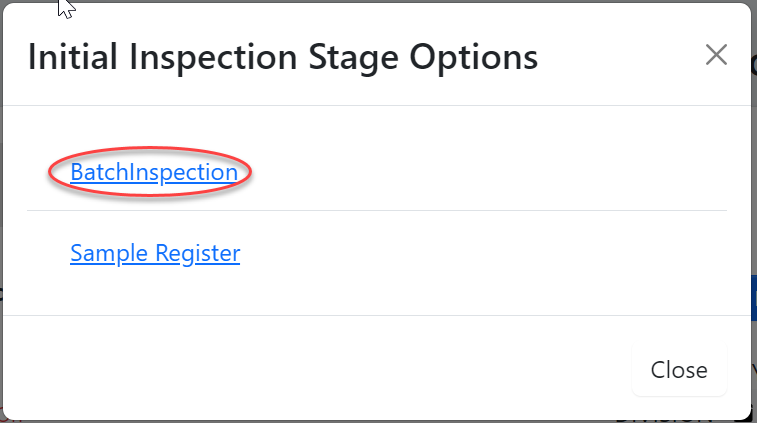Start batch inspection from the options list
Image resolution: width=757 pixels, height=423 pixels.
[154, 172]
